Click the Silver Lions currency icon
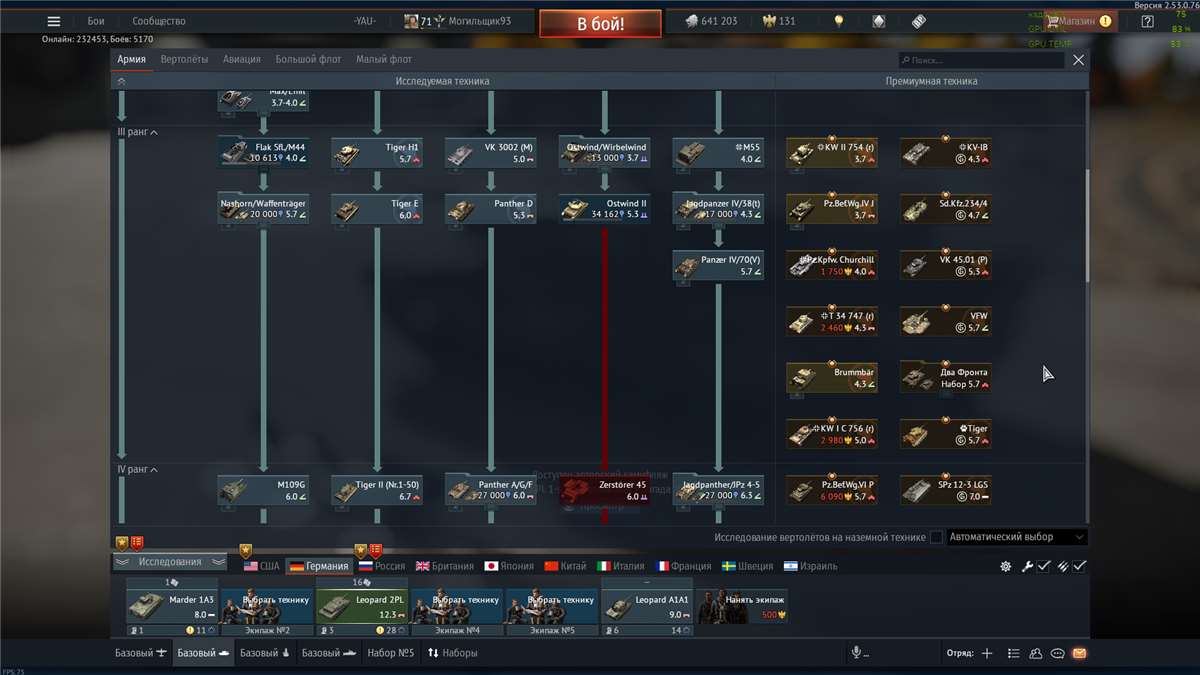Image resolution: width=1200 pixels, height=675 pixels. 690,19
